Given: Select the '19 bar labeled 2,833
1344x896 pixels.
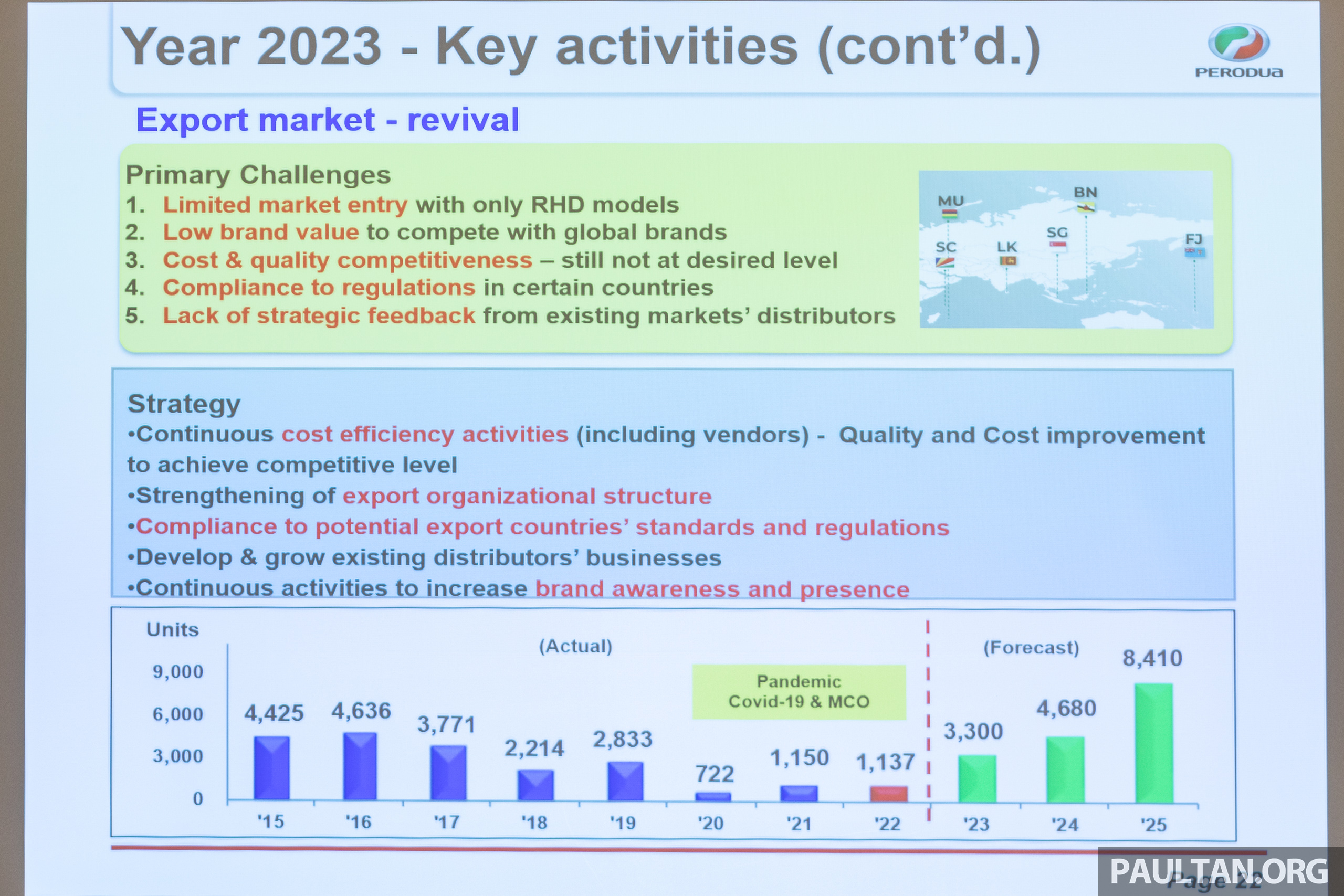Looking at the screenshot, I should pos(625,781).
